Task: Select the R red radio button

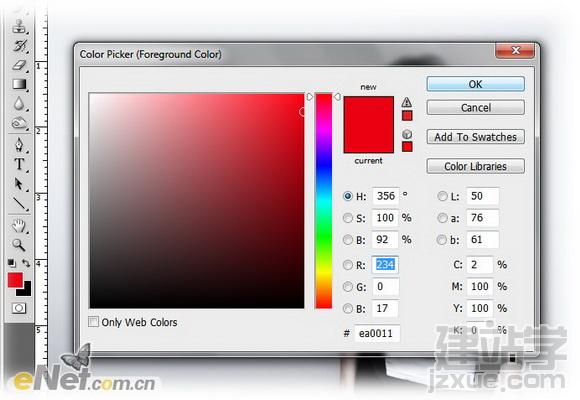Action: [x=348, y=265]
